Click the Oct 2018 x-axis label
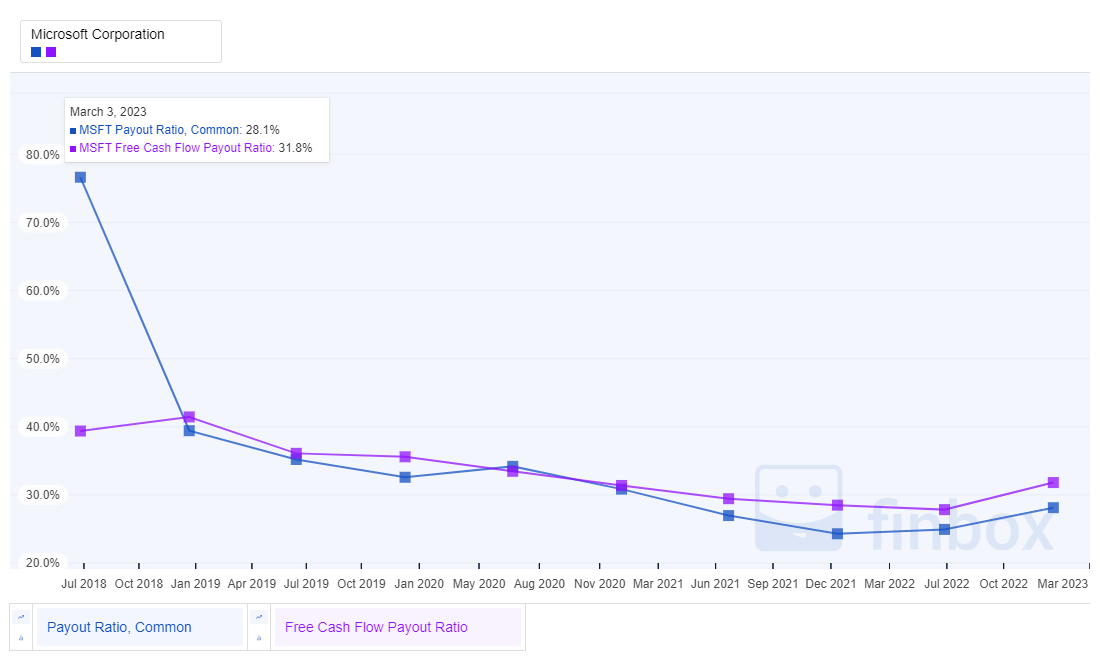Screen dimensions: 1100x661 [x=139, y=584]
